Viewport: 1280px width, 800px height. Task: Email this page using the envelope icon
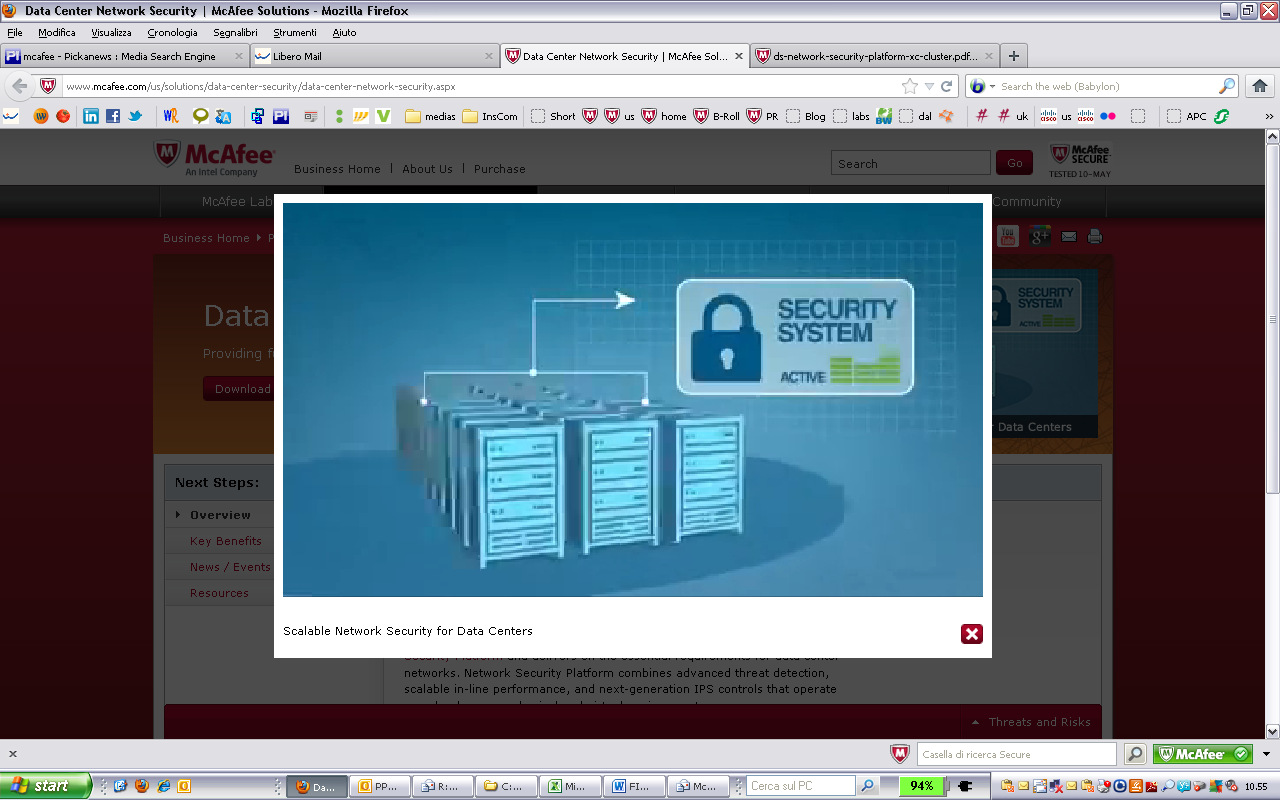[1068, 236]
